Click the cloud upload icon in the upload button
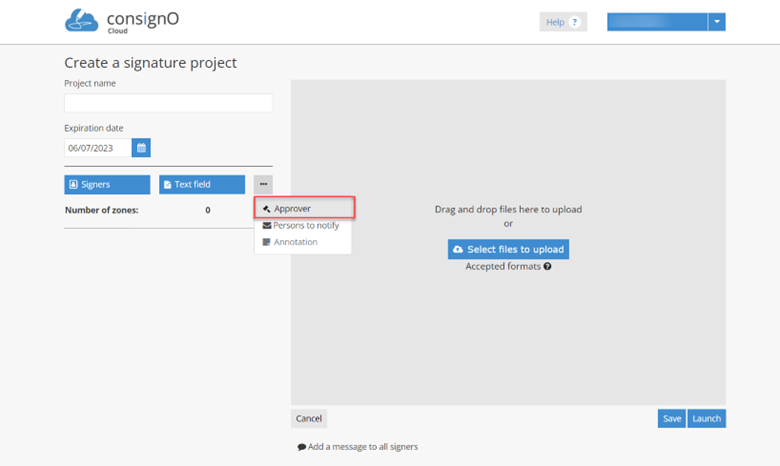Screen dimensions: 780x466 tap(458, 249)
